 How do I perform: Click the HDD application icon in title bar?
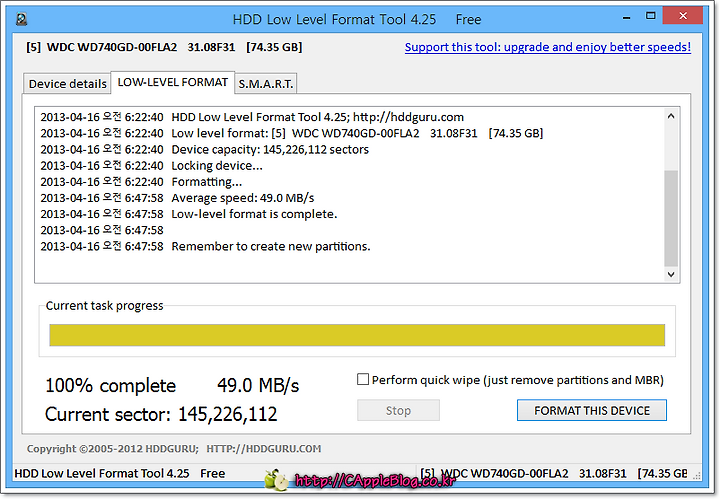pos(22,19)
